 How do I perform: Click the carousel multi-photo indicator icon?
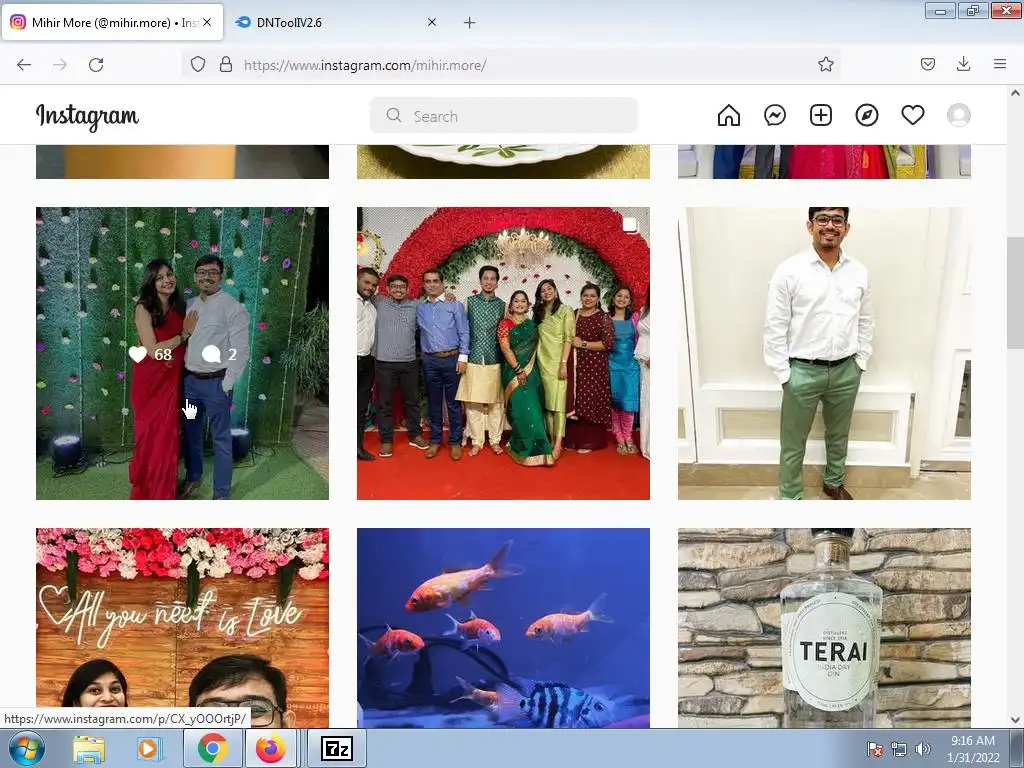pos(630,225)
